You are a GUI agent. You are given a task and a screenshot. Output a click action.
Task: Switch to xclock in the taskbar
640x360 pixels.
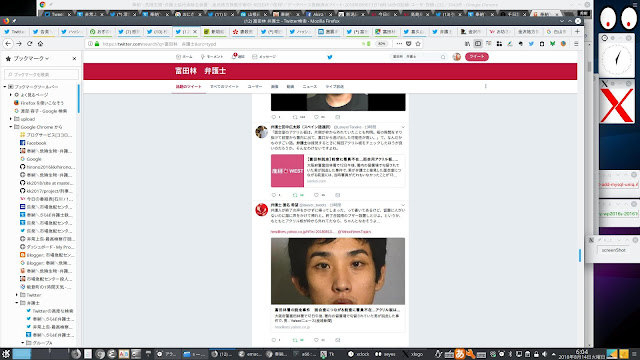(359, 354)
